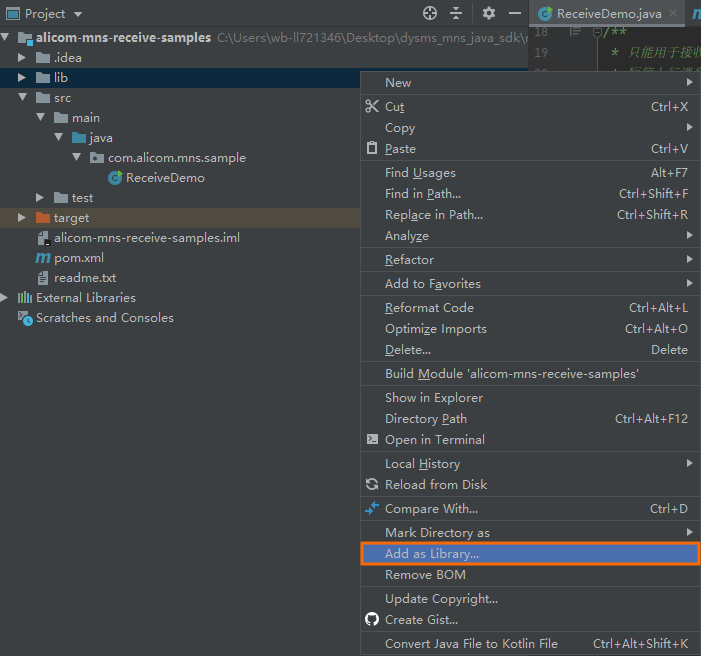Close the ReceiveDemo.java tab
The image size is (701, 656).
click(x=673, y=13)
